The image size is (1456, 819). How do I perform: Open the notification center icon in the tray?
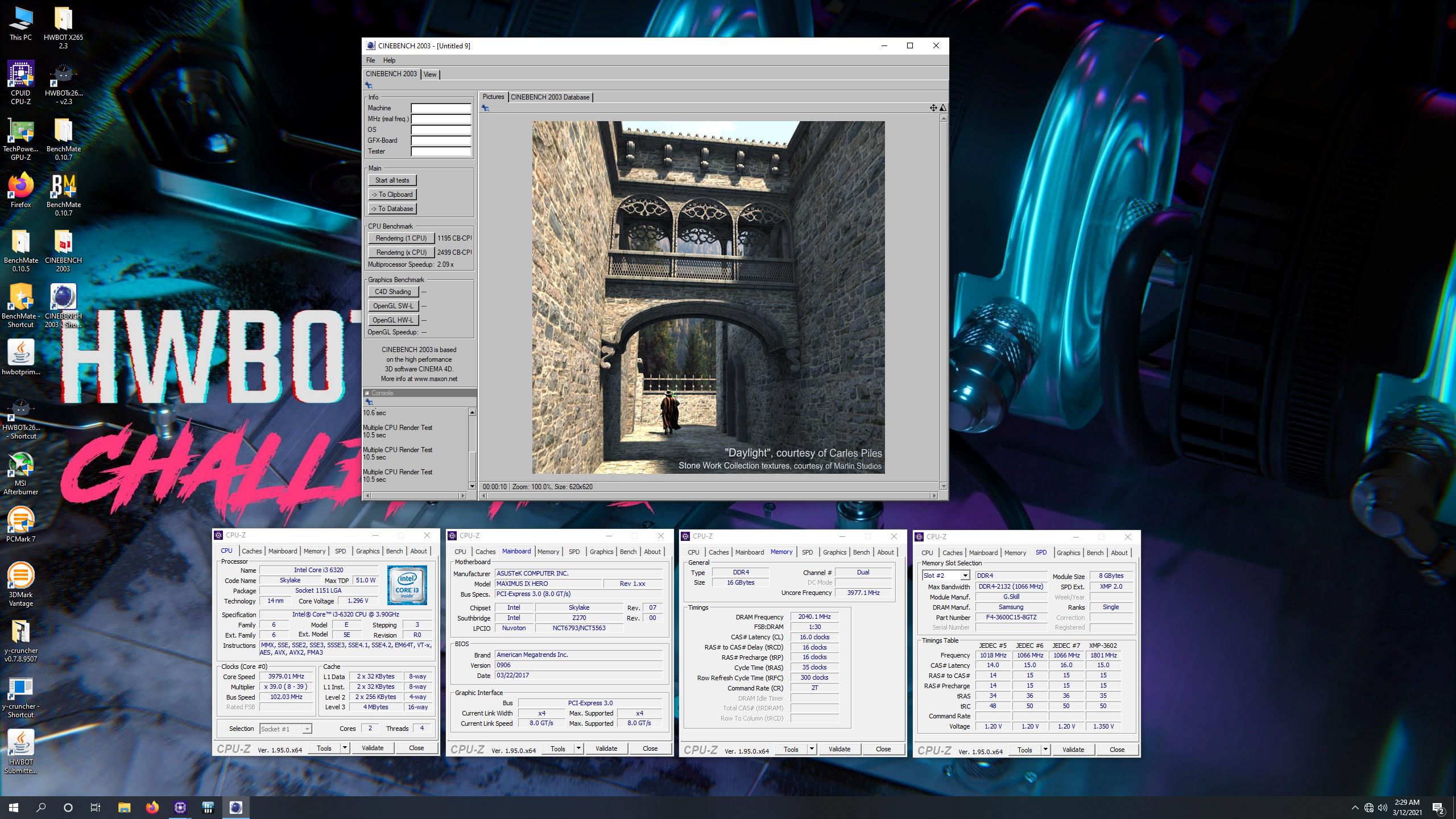(1438, 808)
